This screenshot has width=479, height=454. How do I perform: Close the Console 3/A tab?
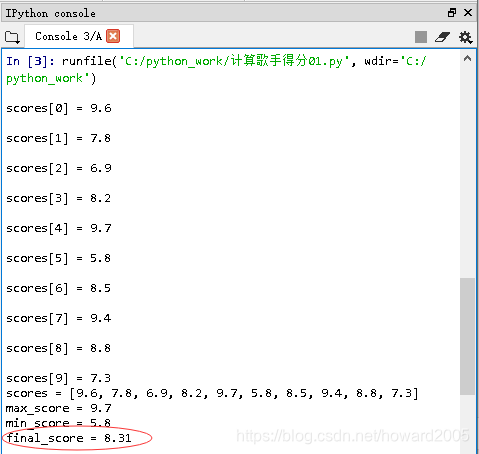pyautogui.click(x=113, y=36)
